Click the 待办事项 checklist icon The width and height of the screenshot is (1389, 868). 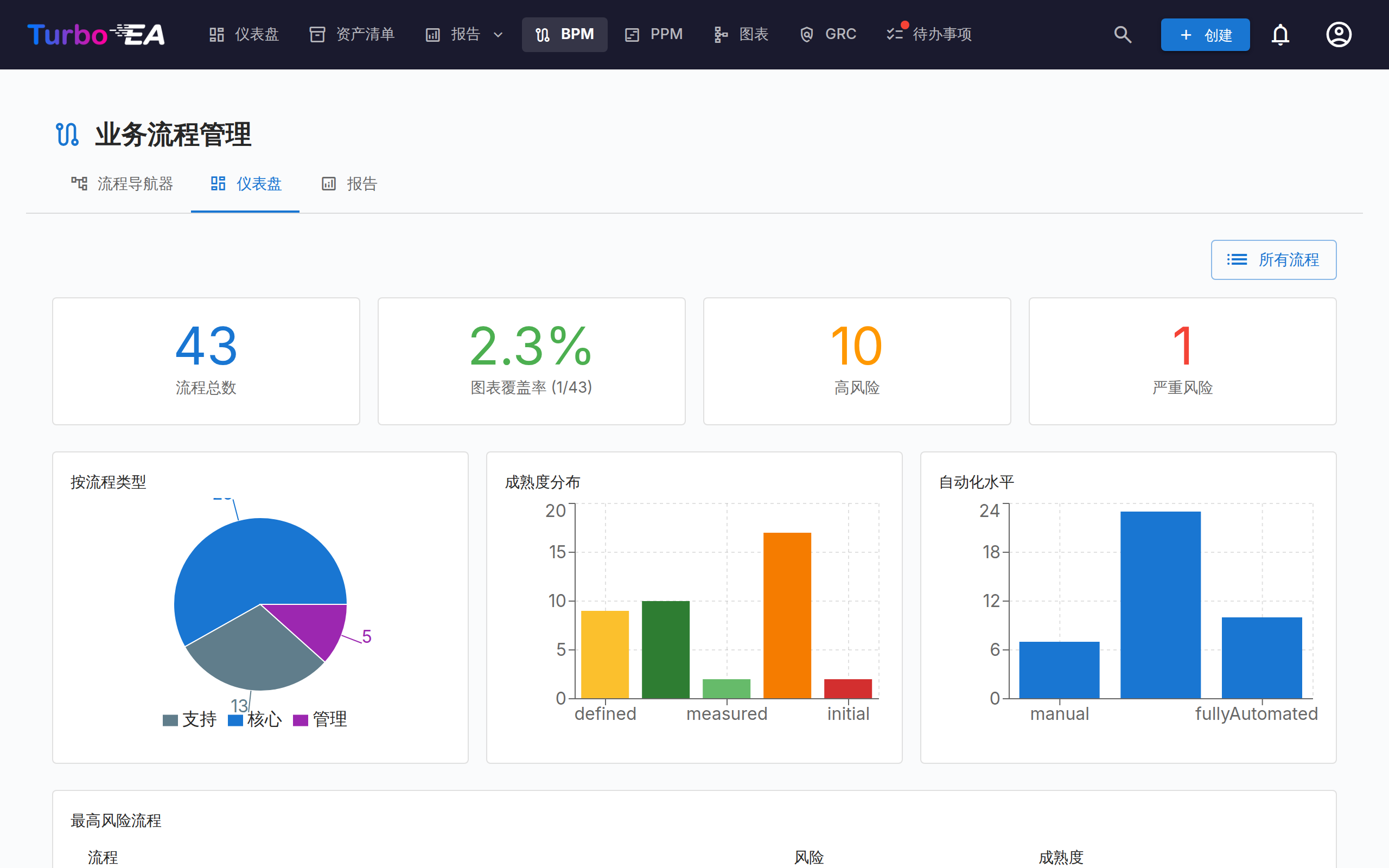tap(895, 34)
